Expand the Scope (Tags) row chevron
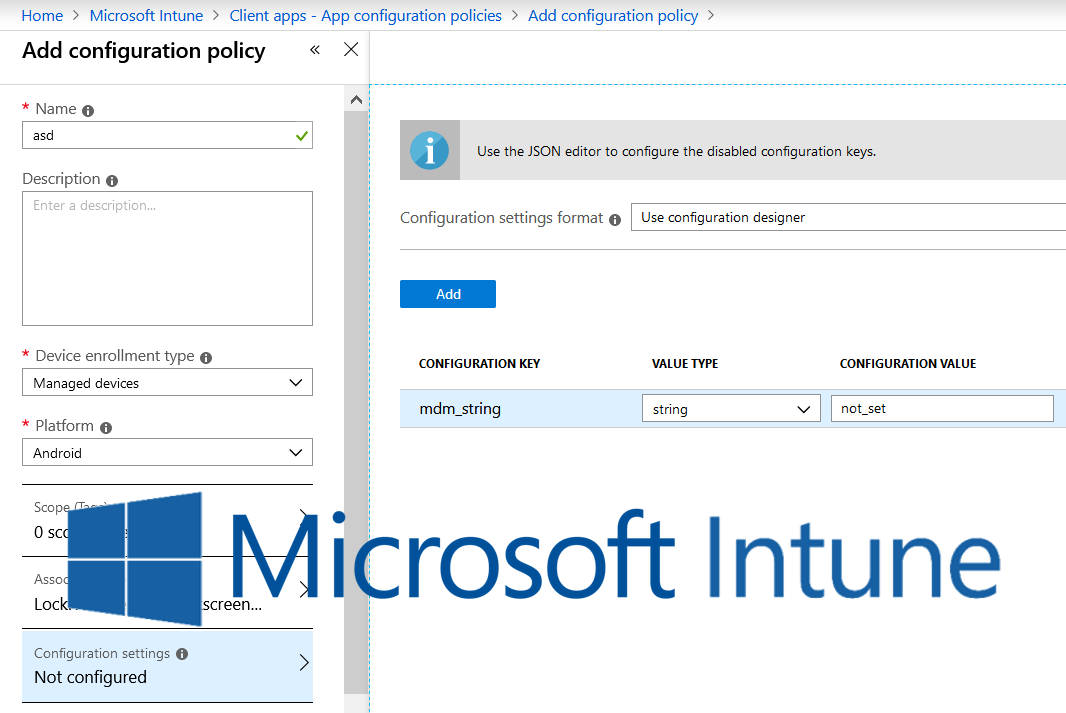Screen dimensions: 1066x713 (x=304, y=516)
